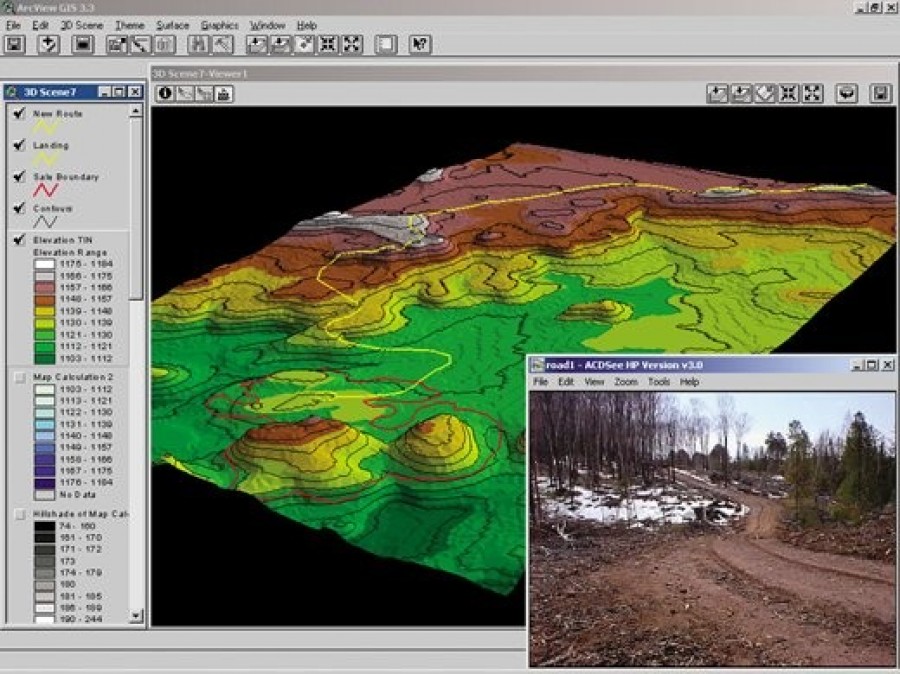Click the Save Project icon in main toolbar

(x=15, y=44)
